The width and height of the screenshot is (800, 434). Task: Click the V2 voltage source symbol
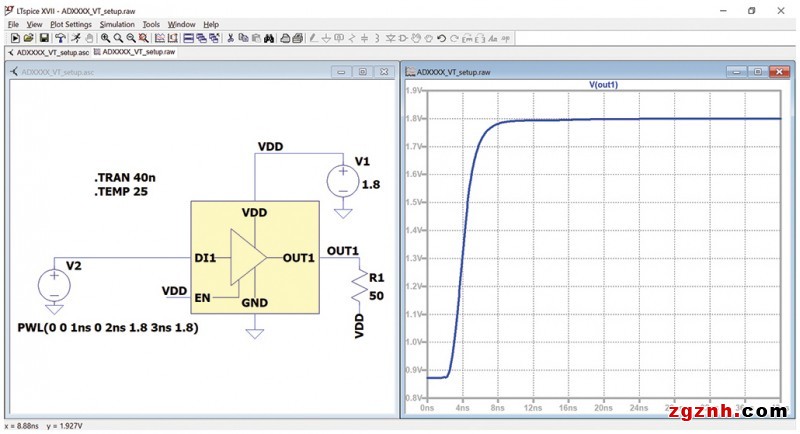coord(54,286)
